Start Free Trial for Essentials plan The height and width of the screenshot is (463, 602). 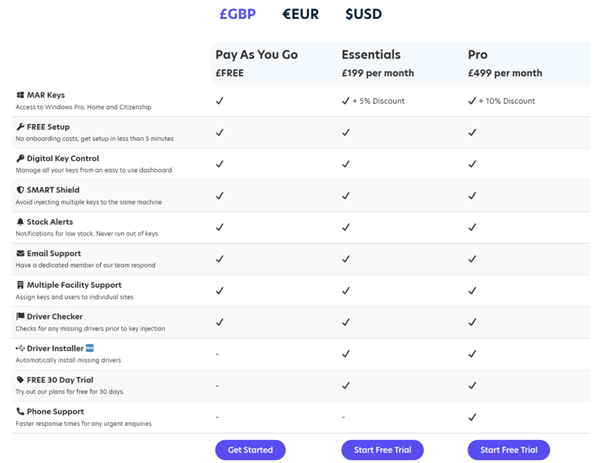click(382, 450)
